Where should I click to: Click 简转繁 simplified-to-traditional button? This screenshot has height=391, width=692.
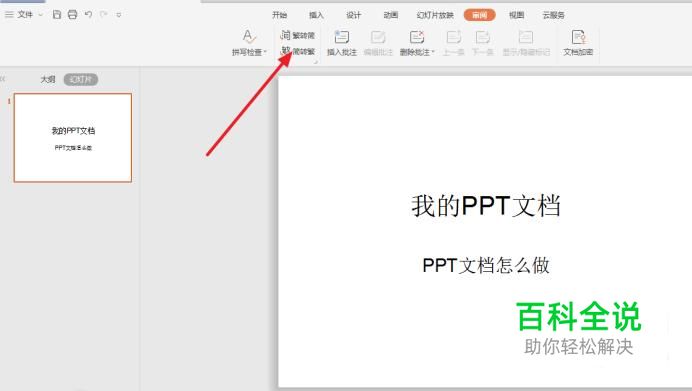click(298, 51)
